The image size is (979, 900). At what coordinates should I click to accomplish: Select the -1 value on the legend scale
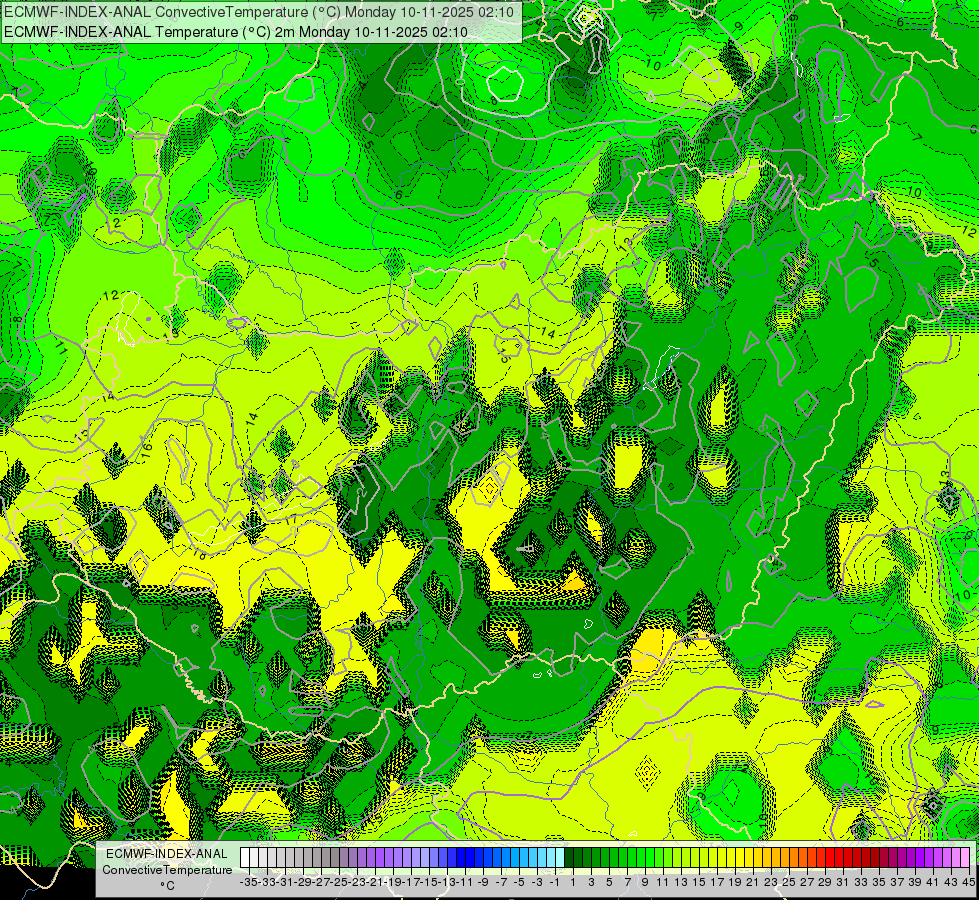click(x=555, y=882)
